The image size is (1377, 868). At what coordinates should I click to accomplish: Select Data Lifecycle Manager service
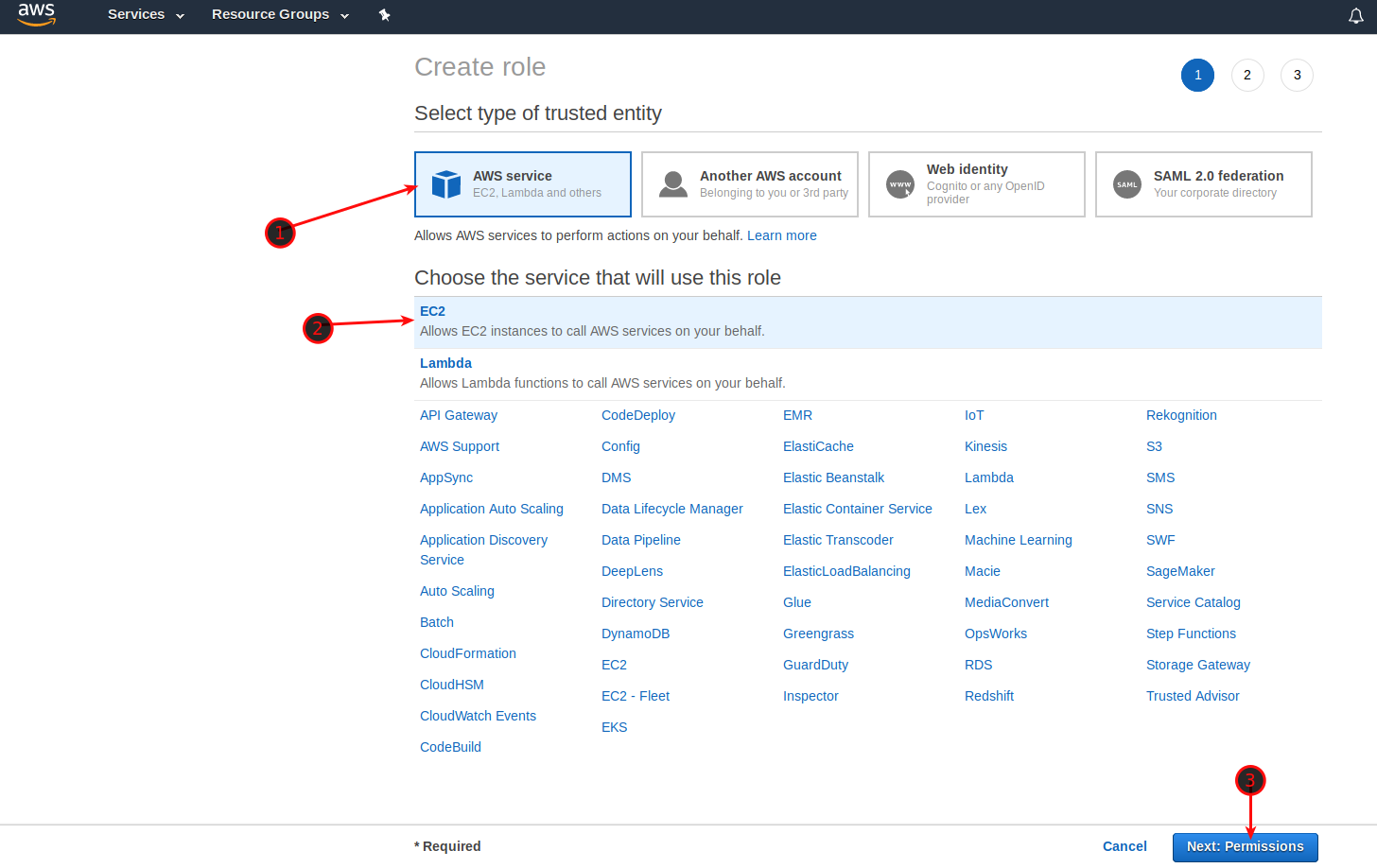672,509
